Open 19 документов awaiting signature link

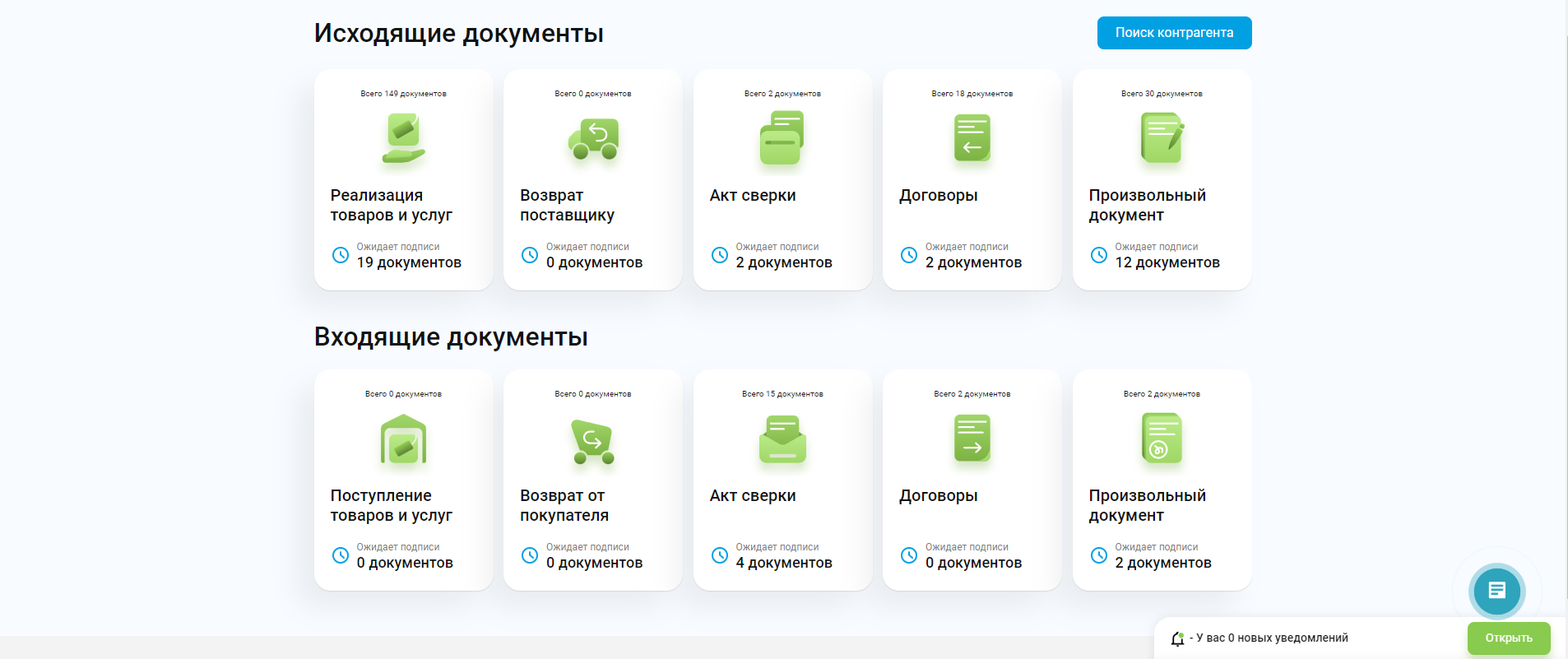coord(409,262)
